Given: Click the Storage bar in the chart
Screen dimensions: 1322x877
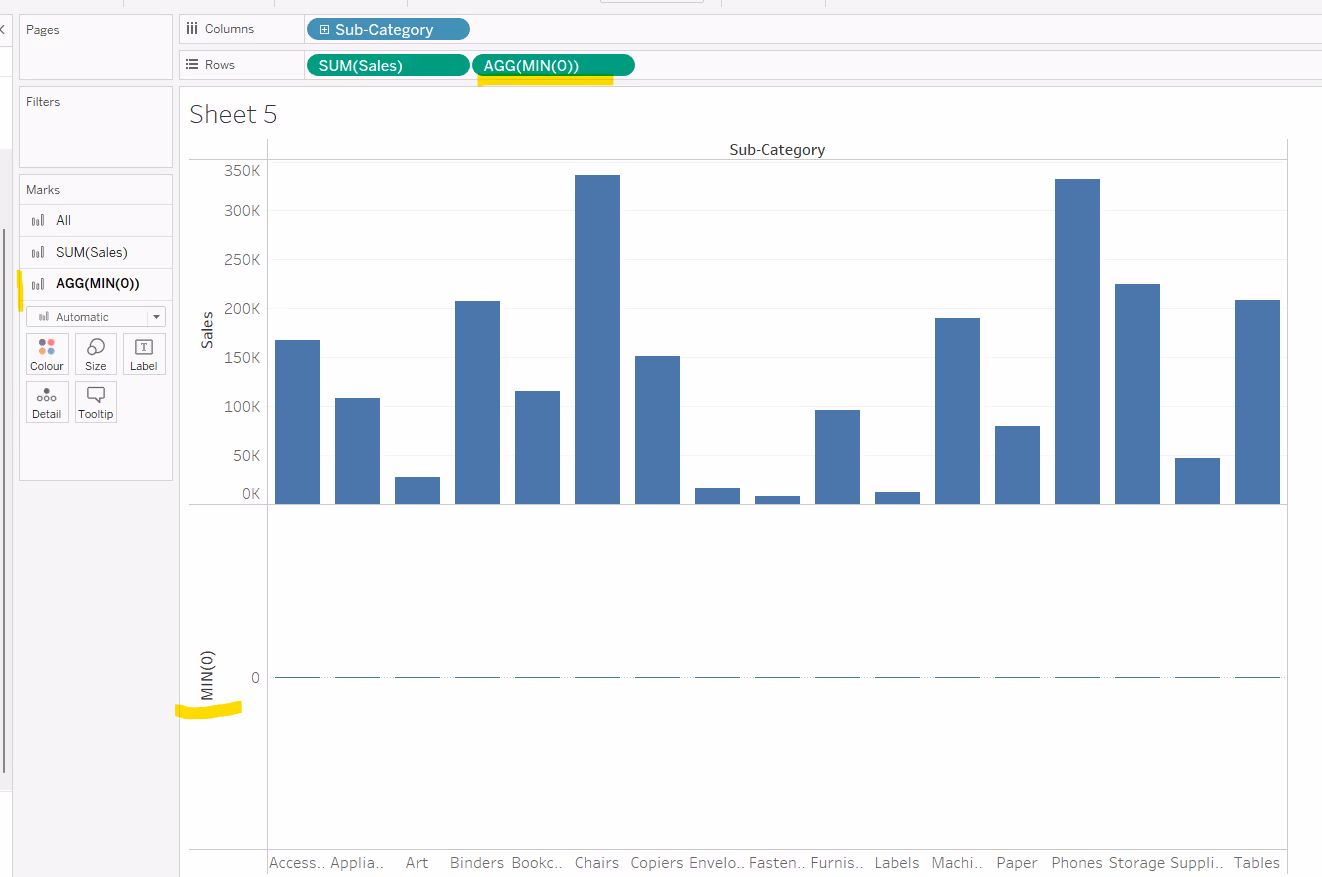Looking at the screenshot, I should click(1137, 394).
